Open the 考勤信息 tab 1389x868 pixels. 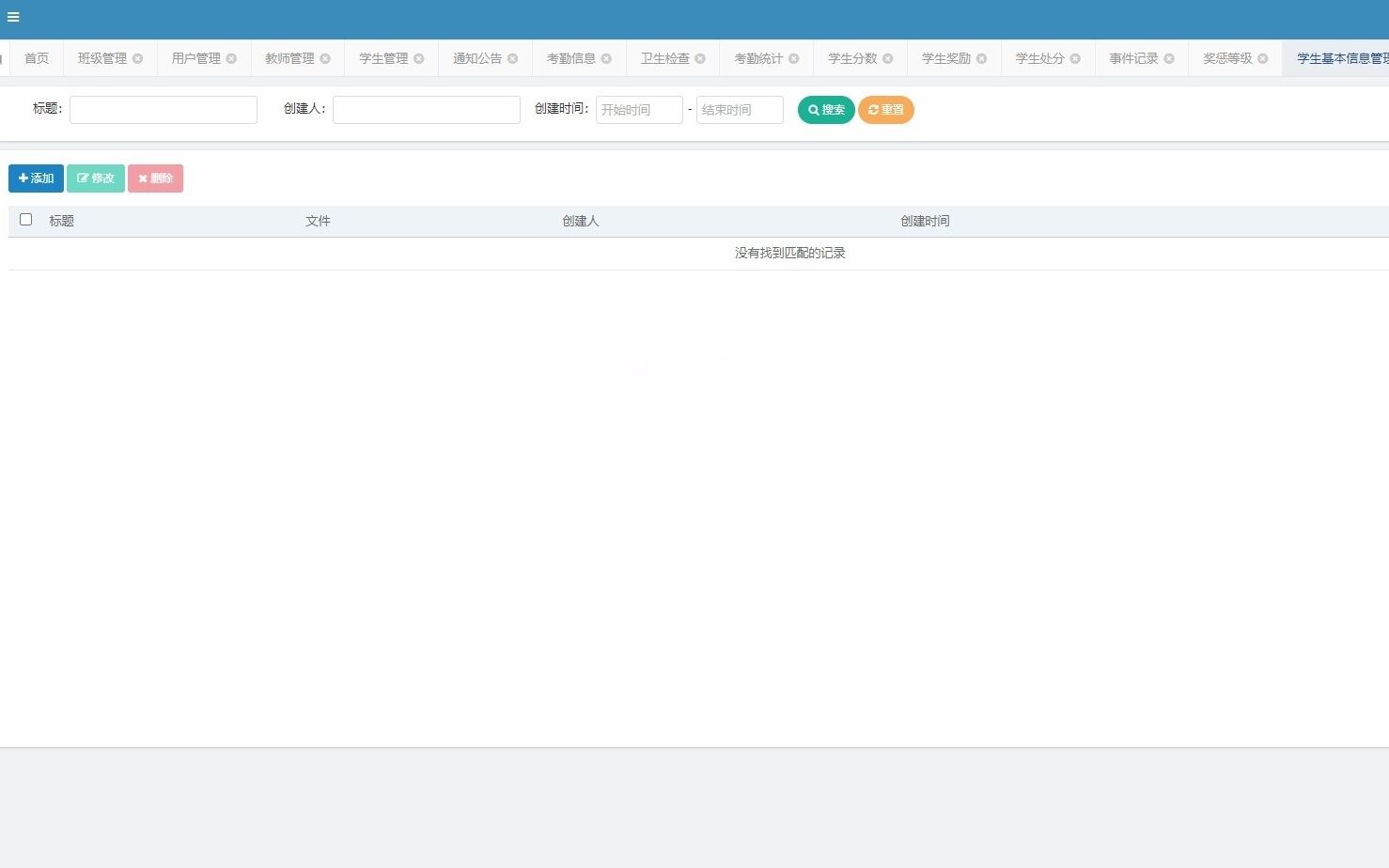[x=571, y=58]
